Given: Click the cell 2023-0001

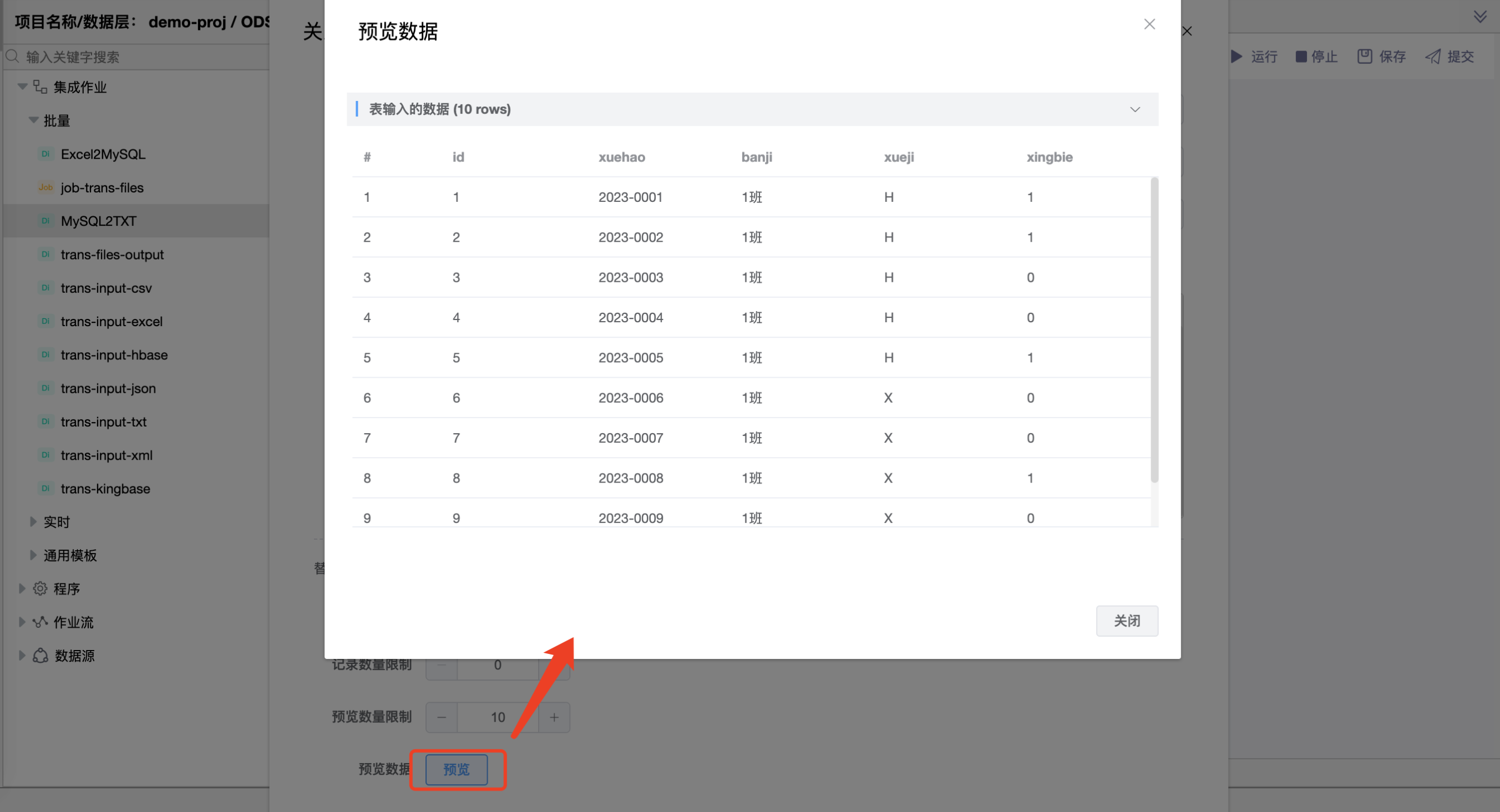Looking at the screenshot, I should [x=631, y=197].
